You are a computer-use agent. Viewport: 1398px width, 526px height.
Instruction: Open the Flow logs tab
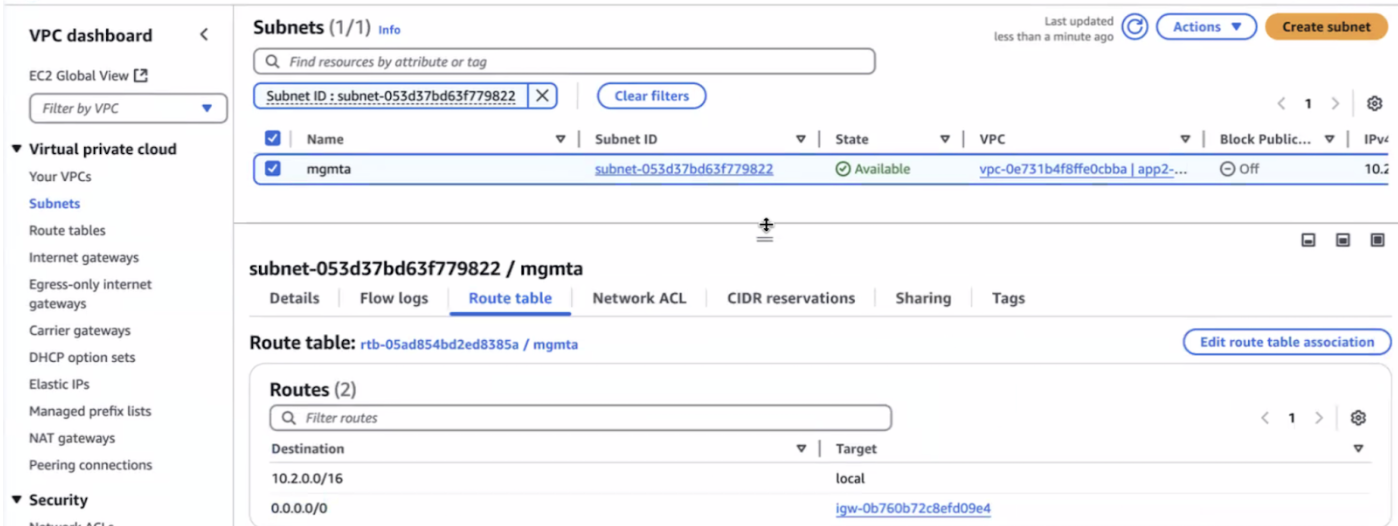click(394, 298)
